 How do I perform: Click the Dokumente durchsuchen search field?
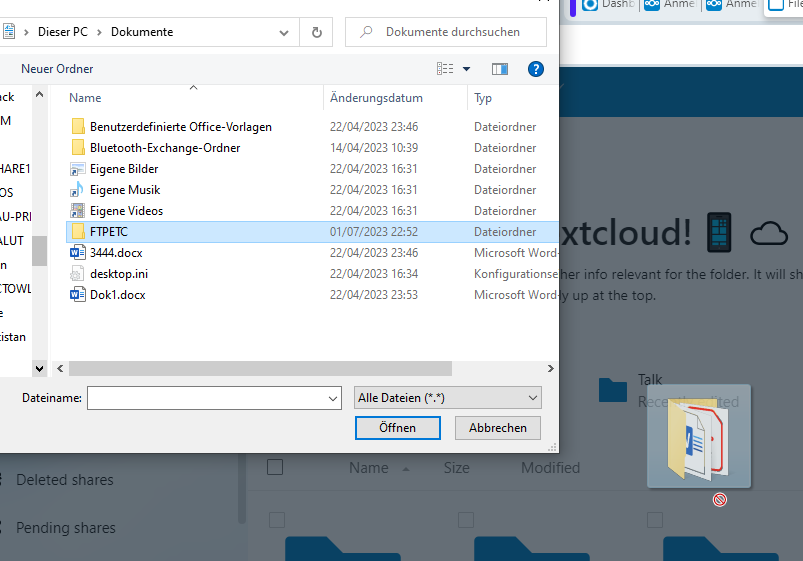click(446, 32)
